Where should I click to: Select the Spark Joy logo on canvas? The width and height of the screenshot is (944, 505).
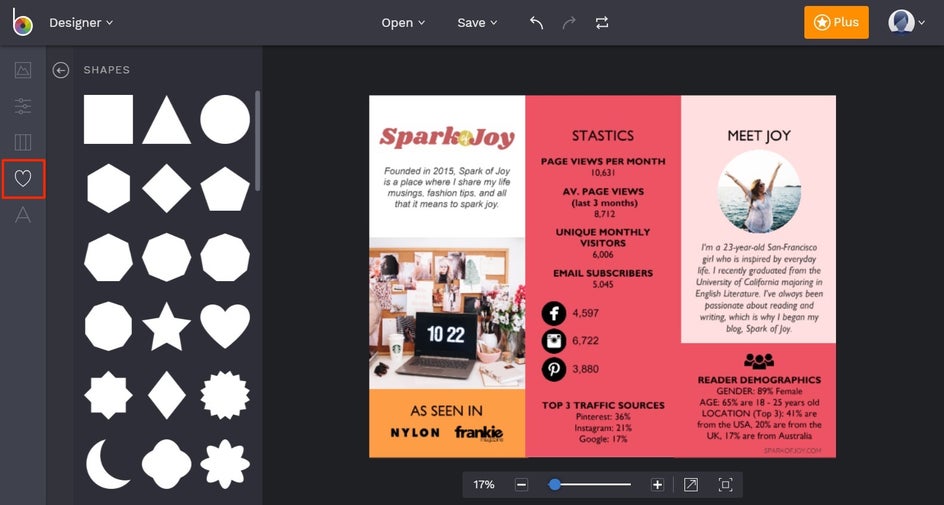447,138
